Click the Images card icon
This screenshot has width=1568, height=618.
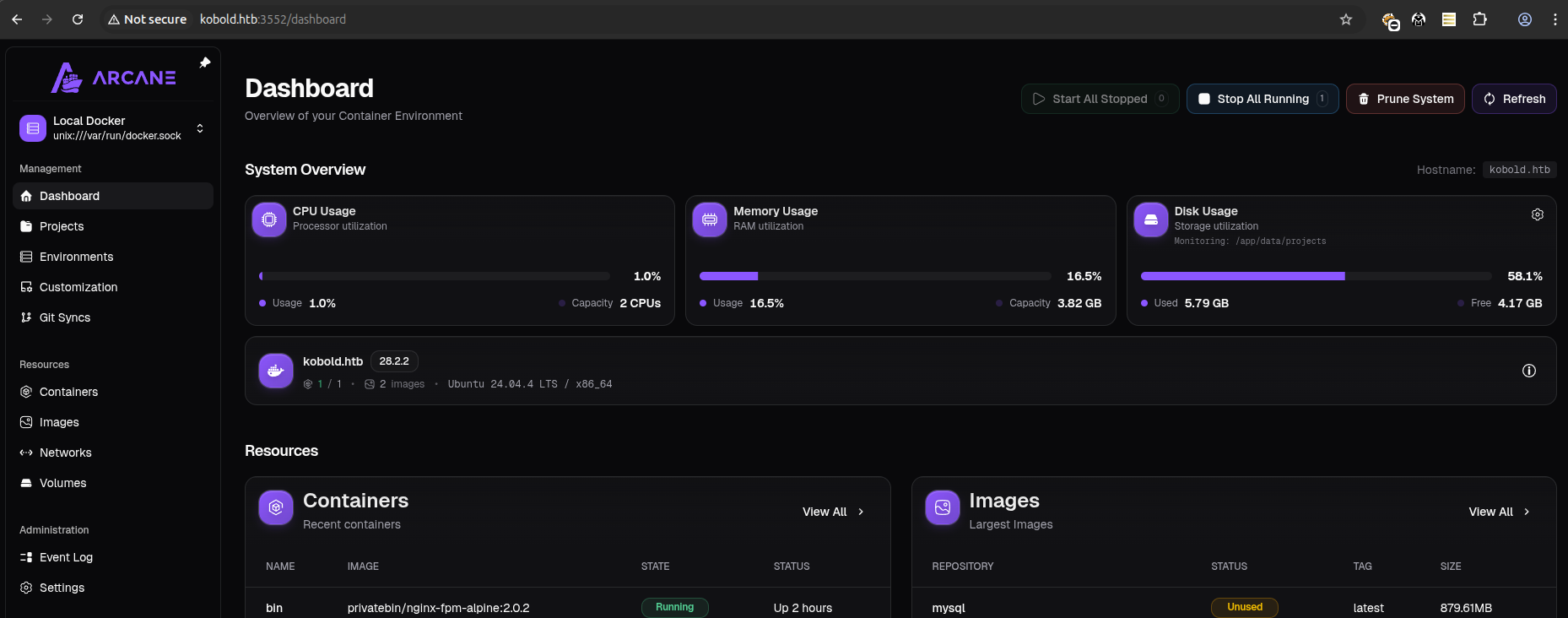(943, 507)
